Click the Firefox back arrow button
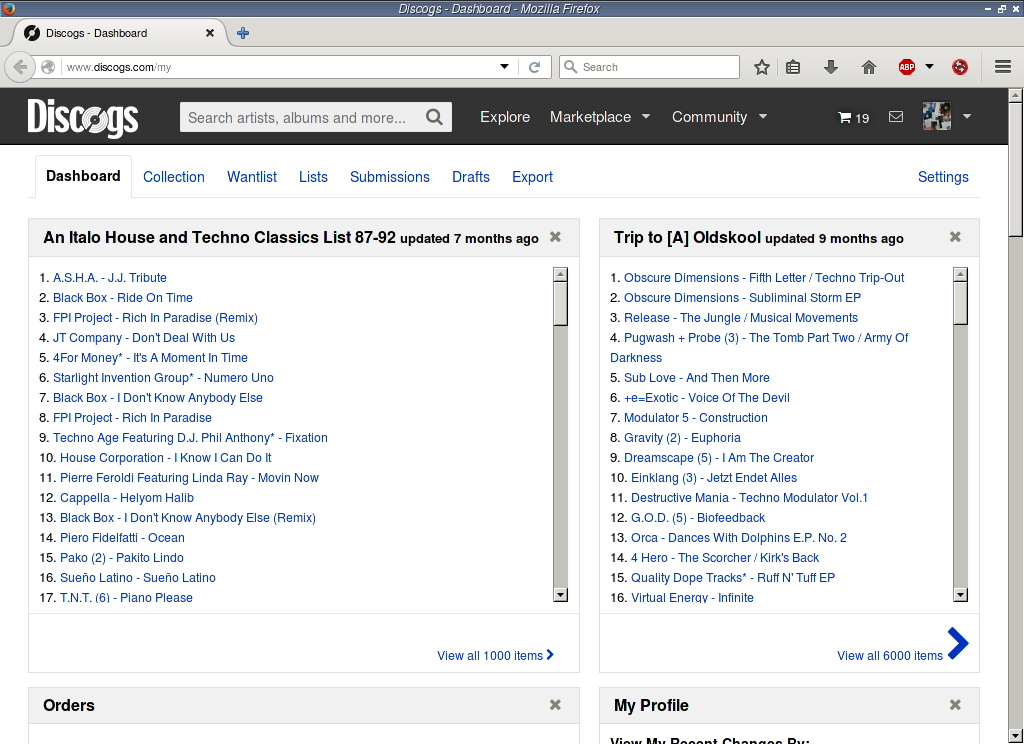Screen dimensions: 1024x744 (x=20, y=67)
